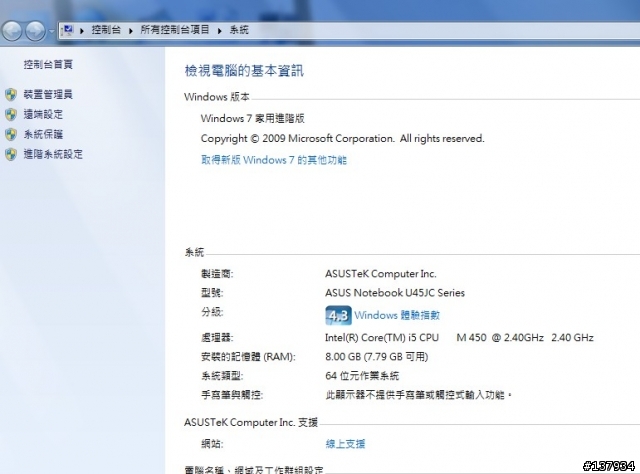Click the 安裝的記憶體 (RAM) label
The width and height of the screenshot is (640, 474).
(248, 357)
